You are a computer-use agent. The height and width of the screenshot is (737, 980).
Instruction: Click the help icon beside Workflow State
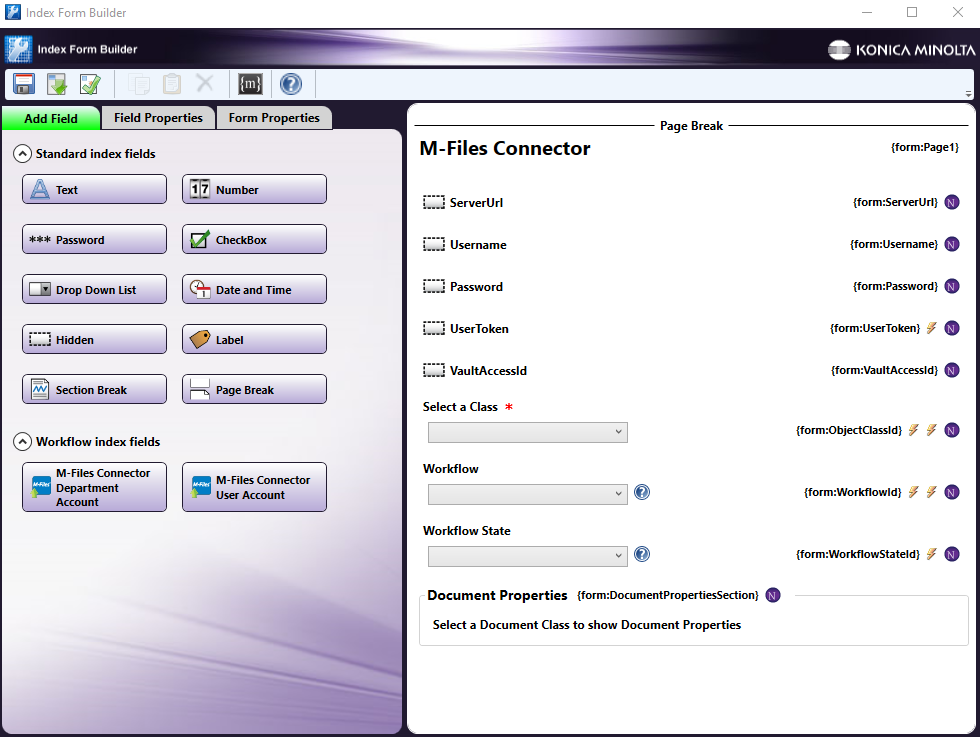pos(642,554)
